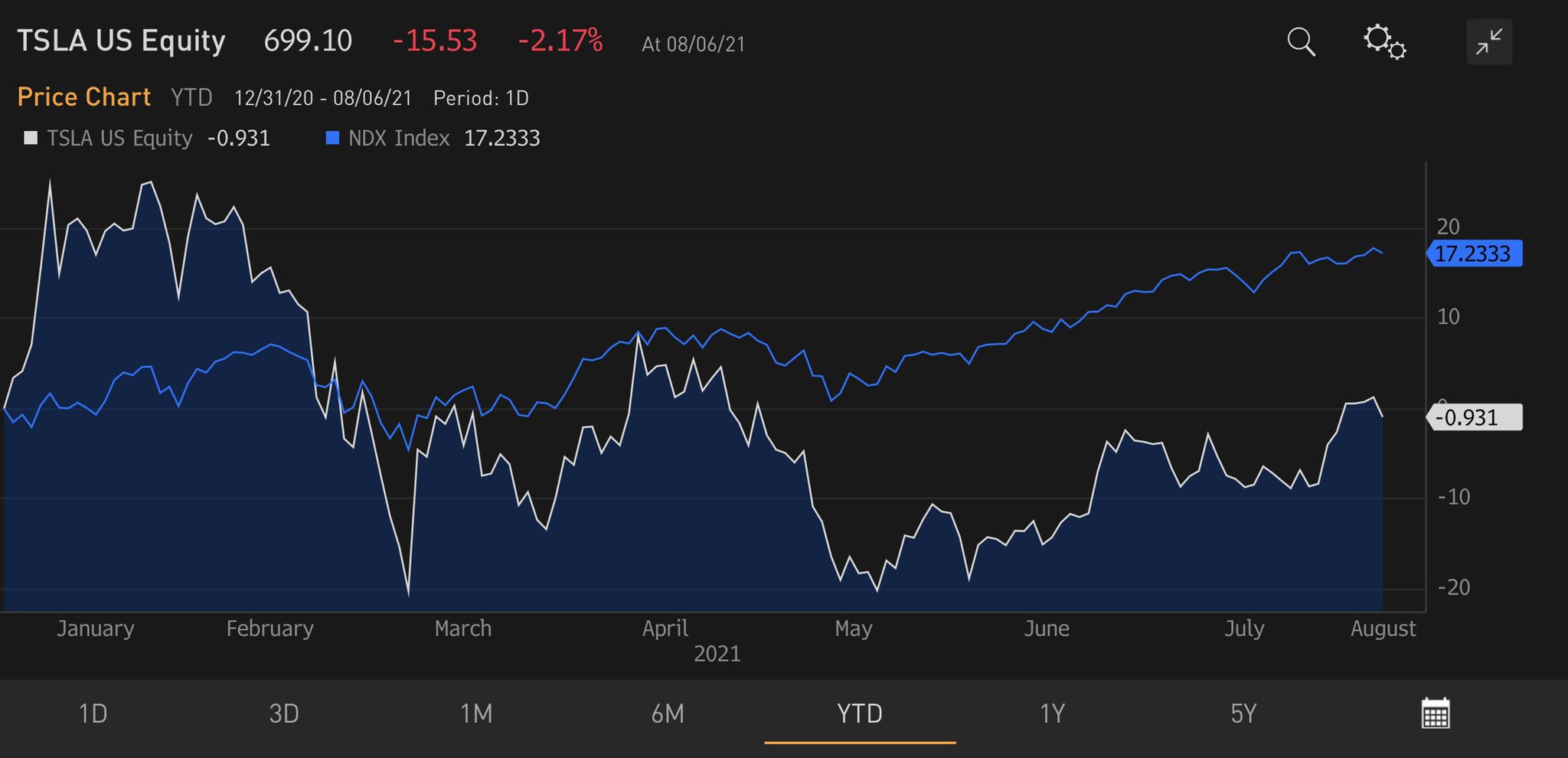Click the 12/31/20 - 08/06/21 date range

click(x=323, y=98)
